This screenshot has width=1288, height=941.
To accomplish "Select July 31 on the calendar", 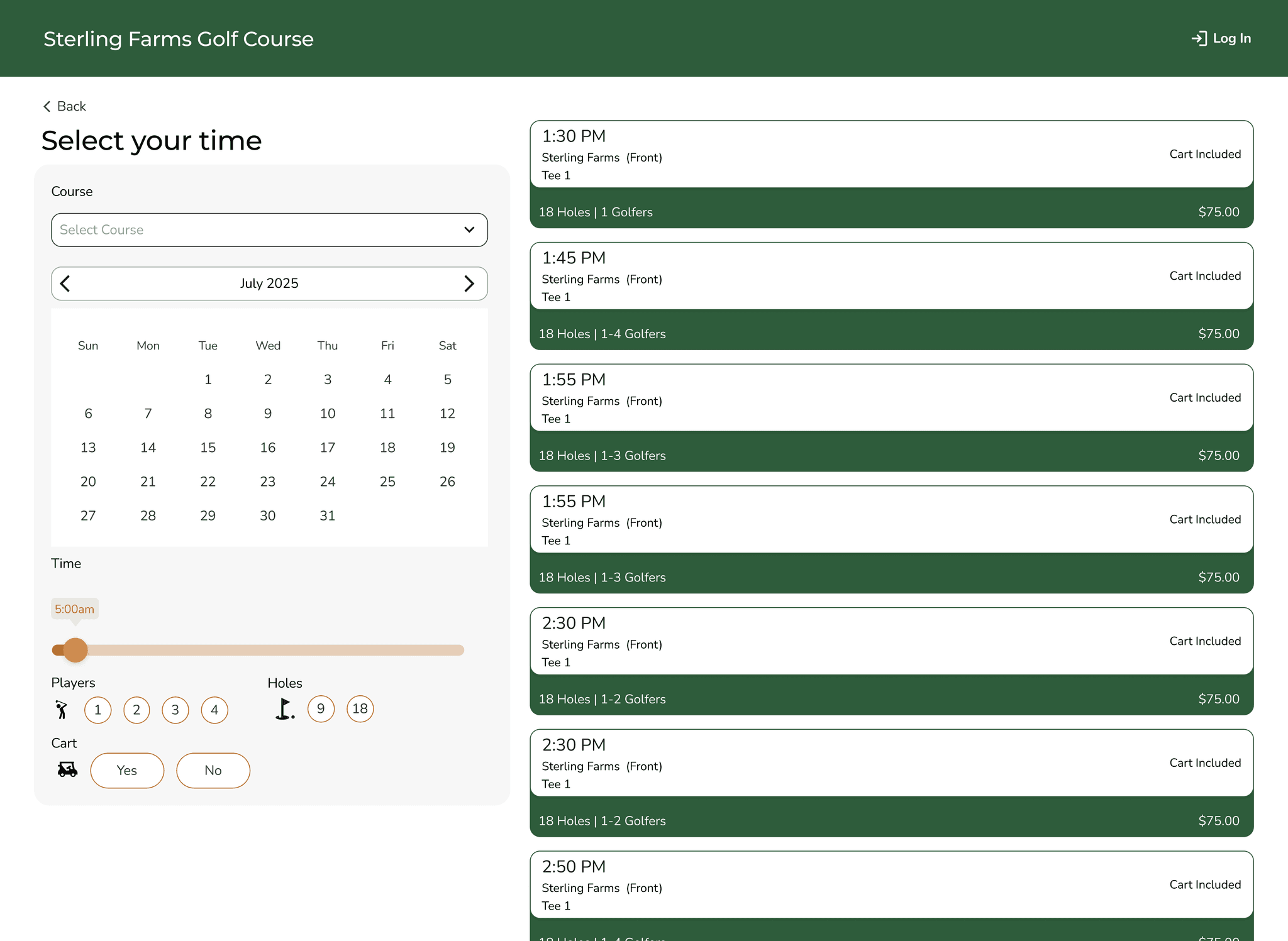I will pos(328,515).
